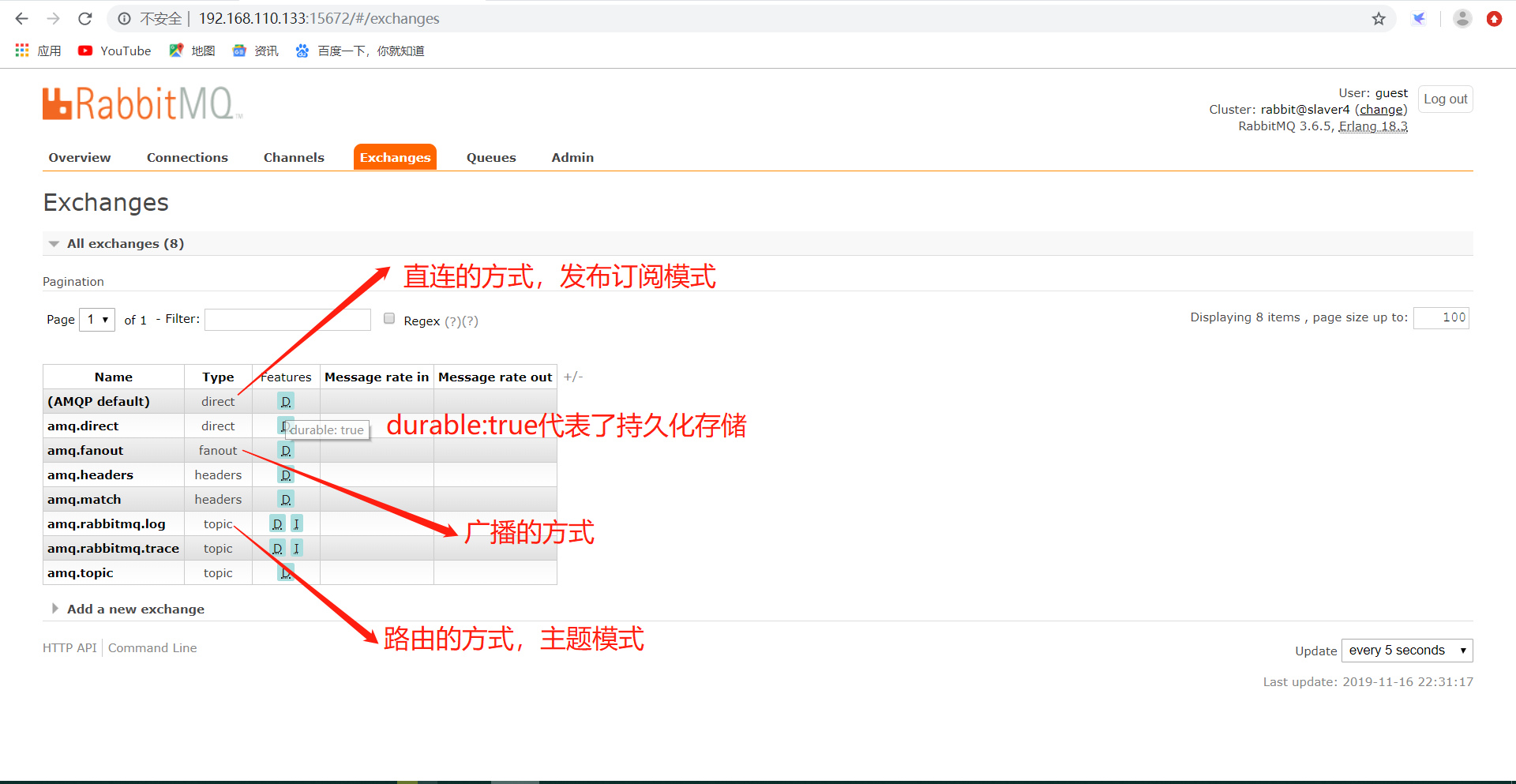1516x784 pixels.
Task: Open the Page number dropdown
Action: click(x=96, y=319)
